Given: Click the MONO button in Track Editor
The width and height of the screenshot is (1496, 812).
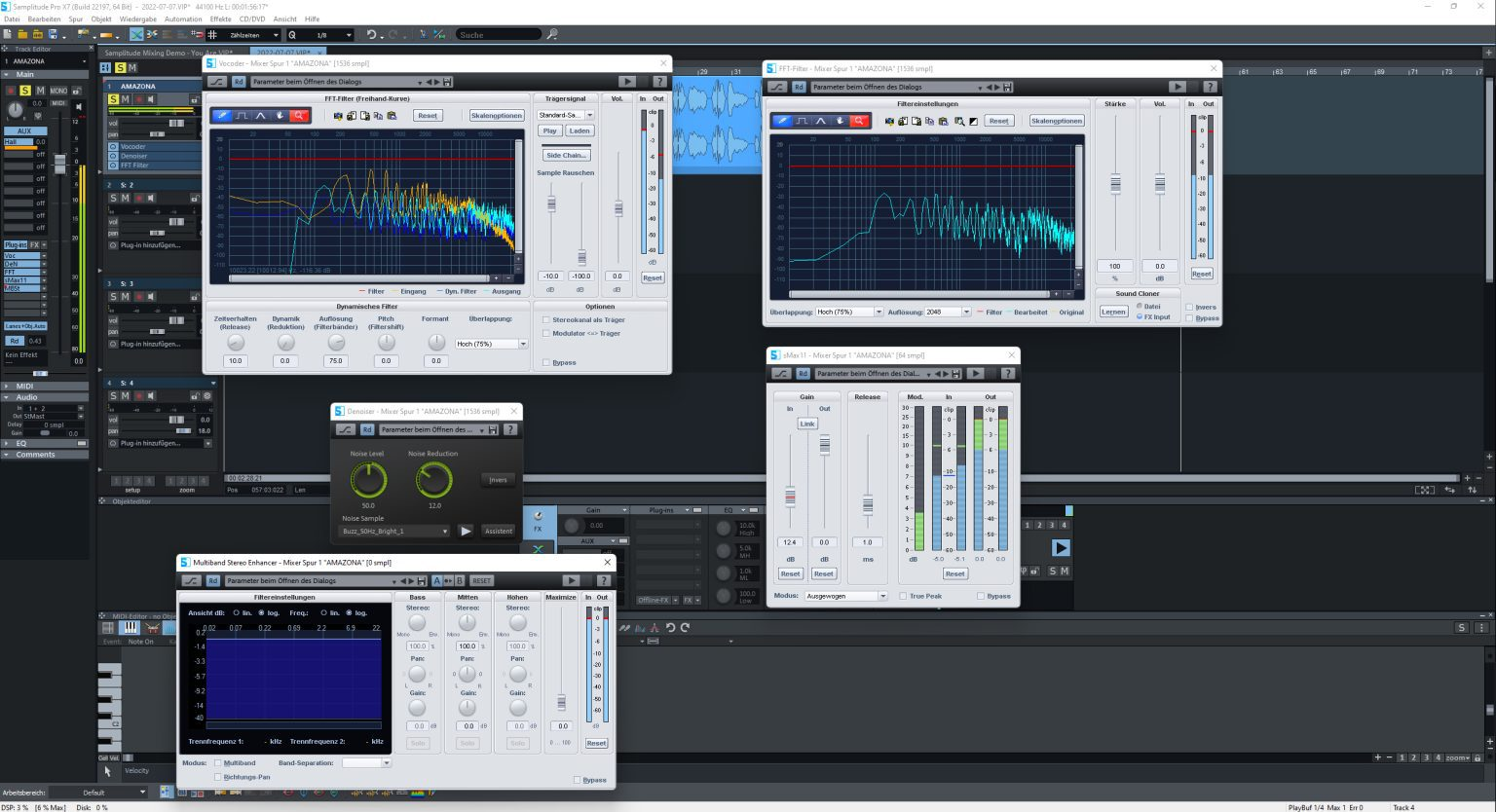Looking at the screenshot, I should click(58, 91).
